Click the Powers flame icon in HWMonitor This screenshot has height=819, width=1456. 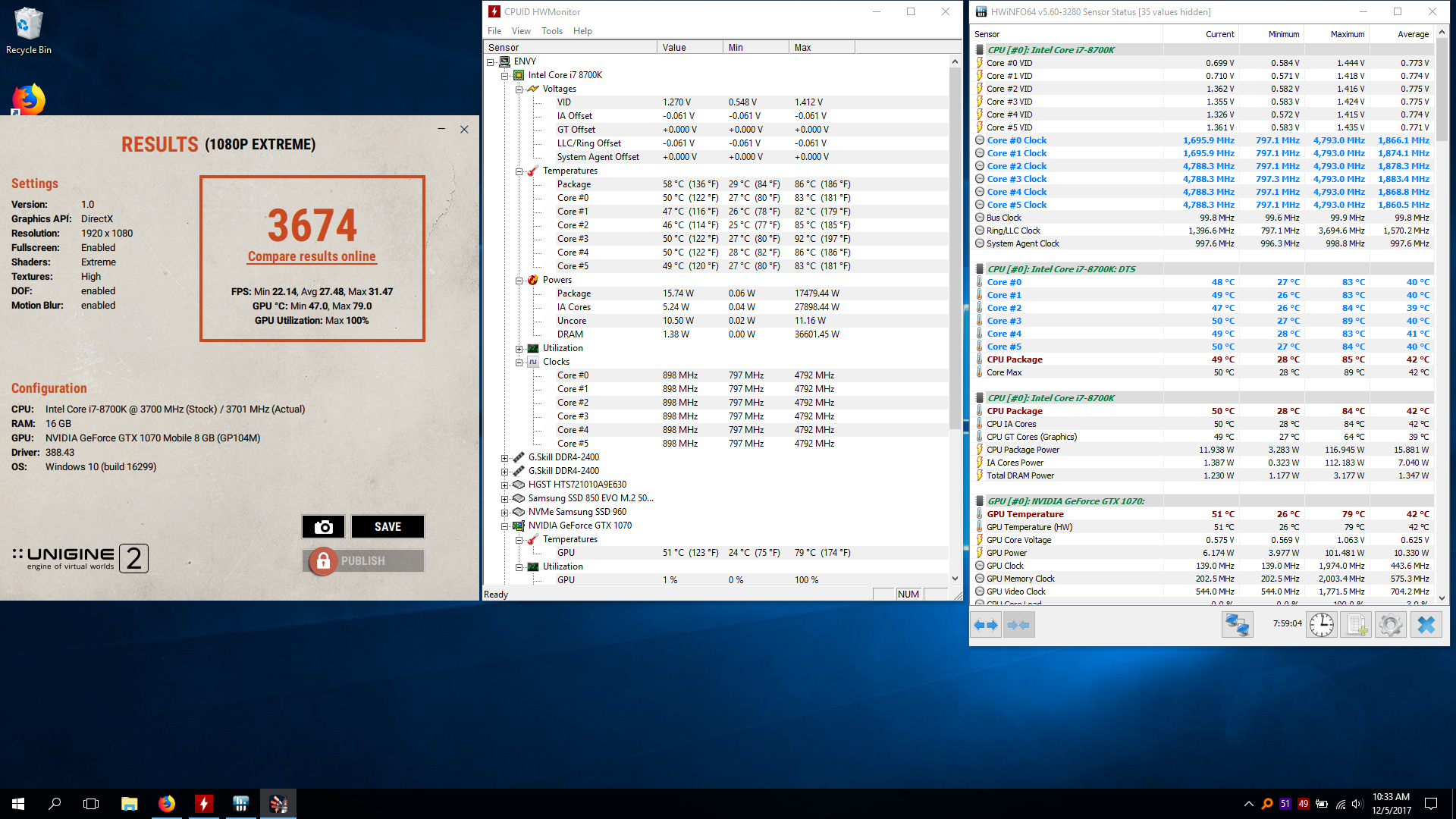tap(533, 280)
